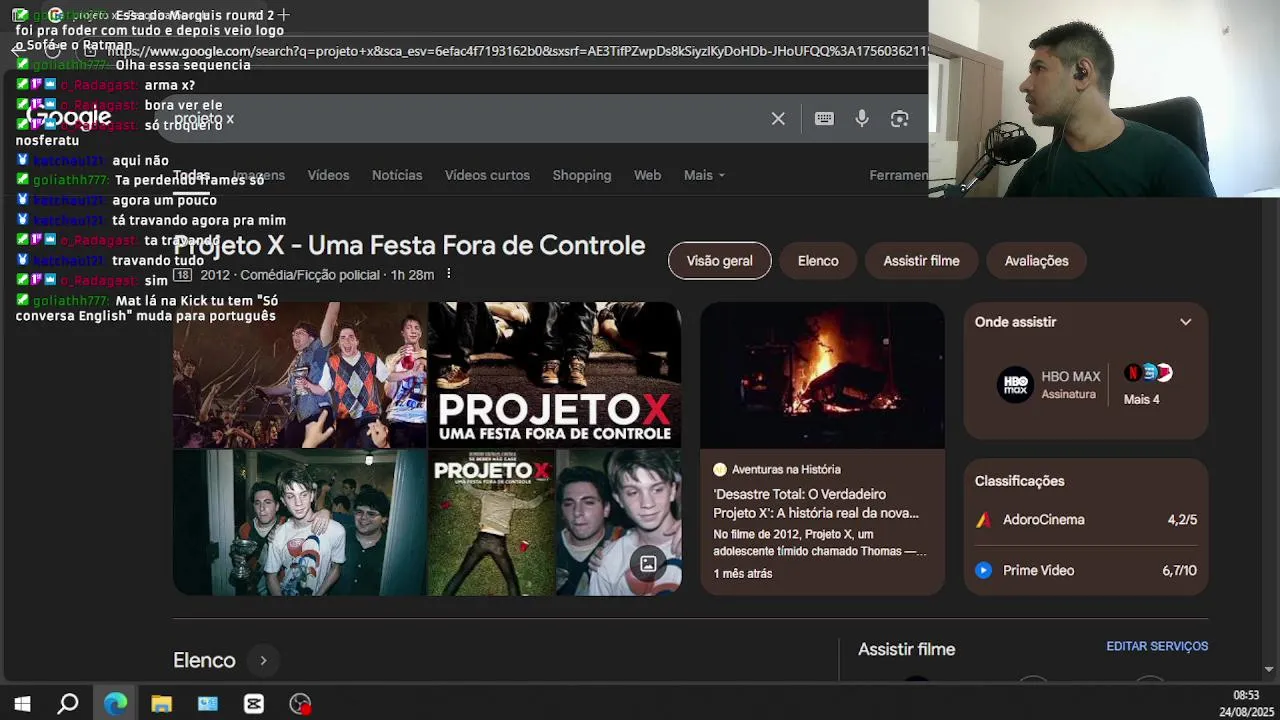Click the HBO Max logo
This screenshot has width=1280, height=720.
coord(1015,385)
